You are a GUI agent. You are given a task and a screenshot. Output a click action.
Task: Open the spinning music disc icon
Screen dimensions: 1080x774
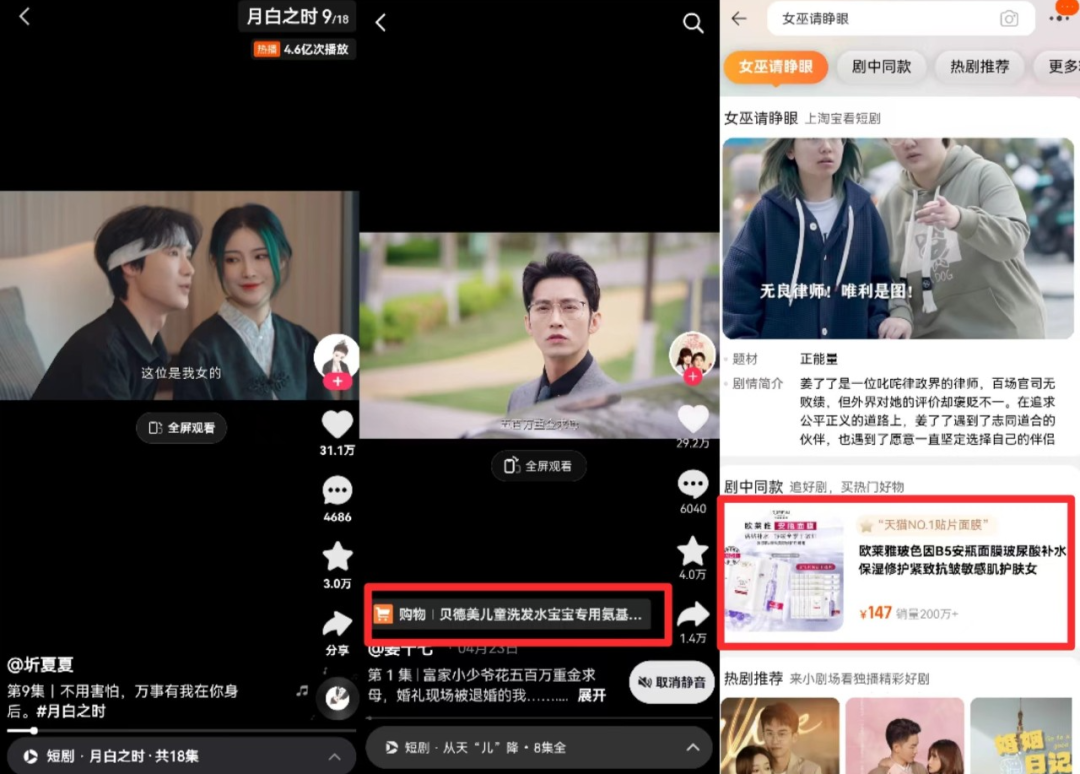337,698
